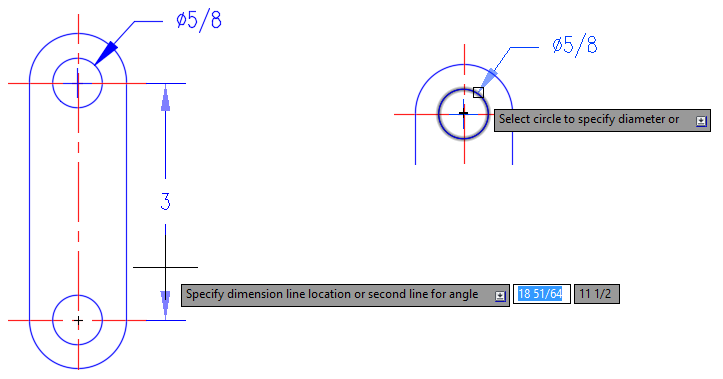This screenshot has width=723, height=379.
Task: Open options arrow in dimension line prompt
Action: point(500,296)
